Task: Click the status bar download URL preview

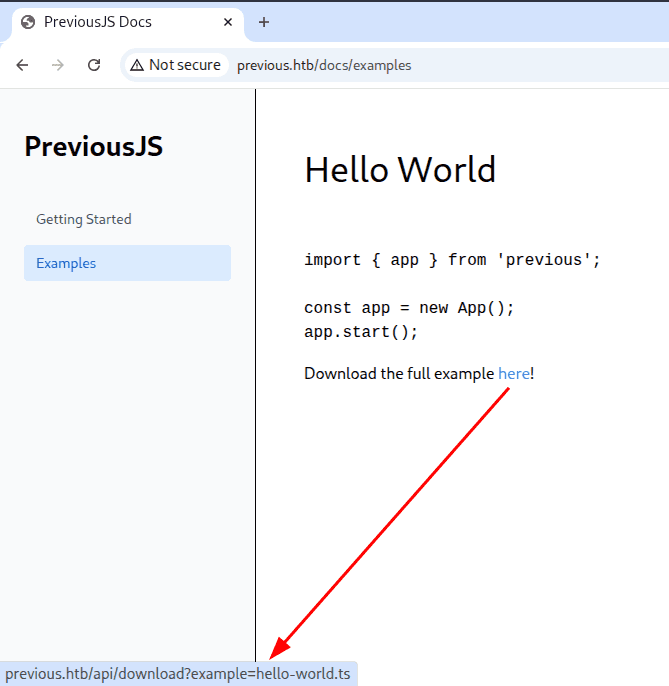Action: [178, 674]
